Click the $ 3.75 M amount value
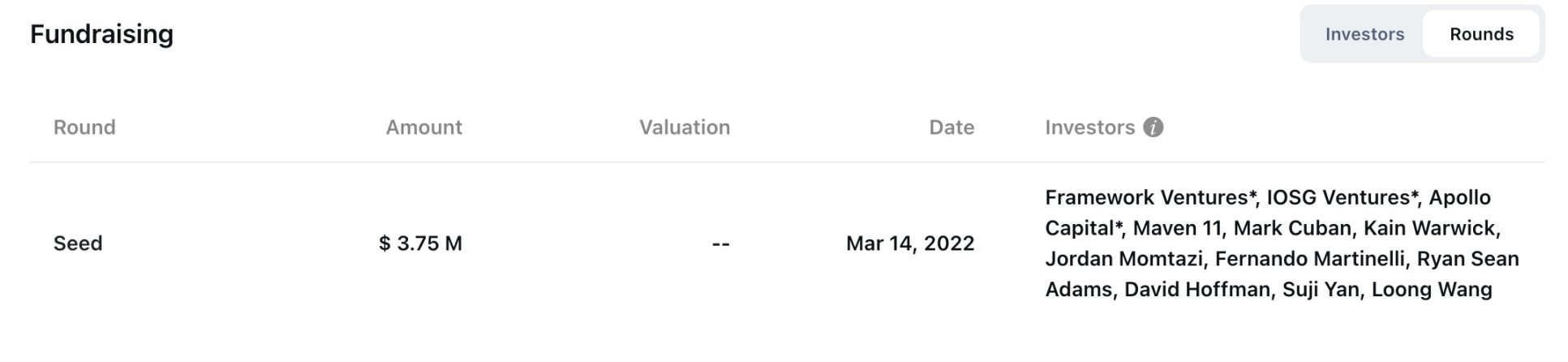 point(420,243)
